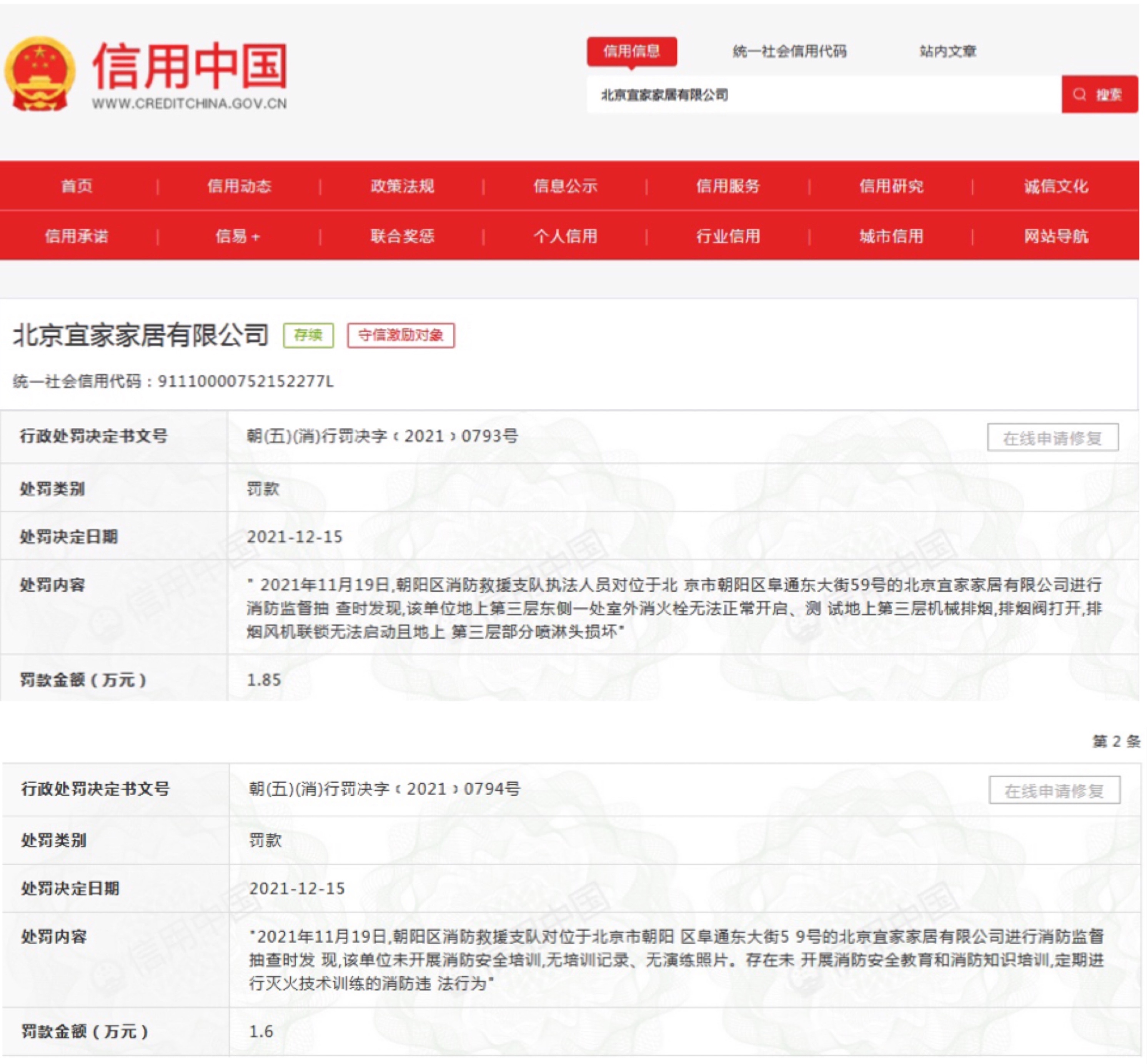Image resolution: width=1147 pixels, height=1064 pixels.
Task: Click document number ending 0793号
Action: (x=382, y=436)
